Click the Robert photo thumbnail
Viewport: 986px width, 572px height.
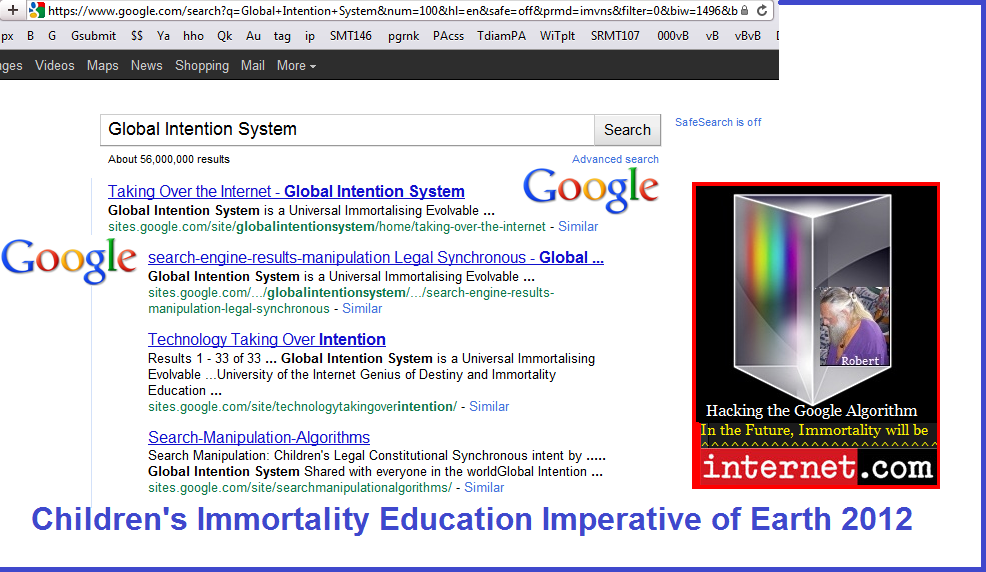click(854, 326)
